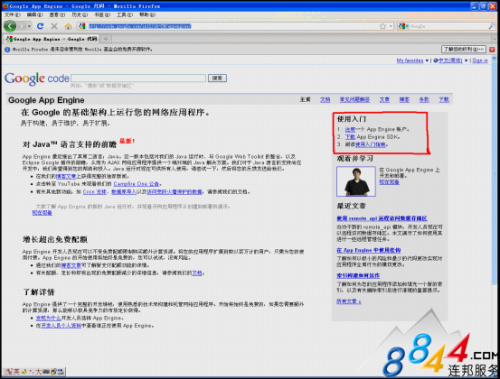Open the 下载 (Downloads) nav link
The width and height of the screenshot is (500, 379).
click(x=444, y=99)
